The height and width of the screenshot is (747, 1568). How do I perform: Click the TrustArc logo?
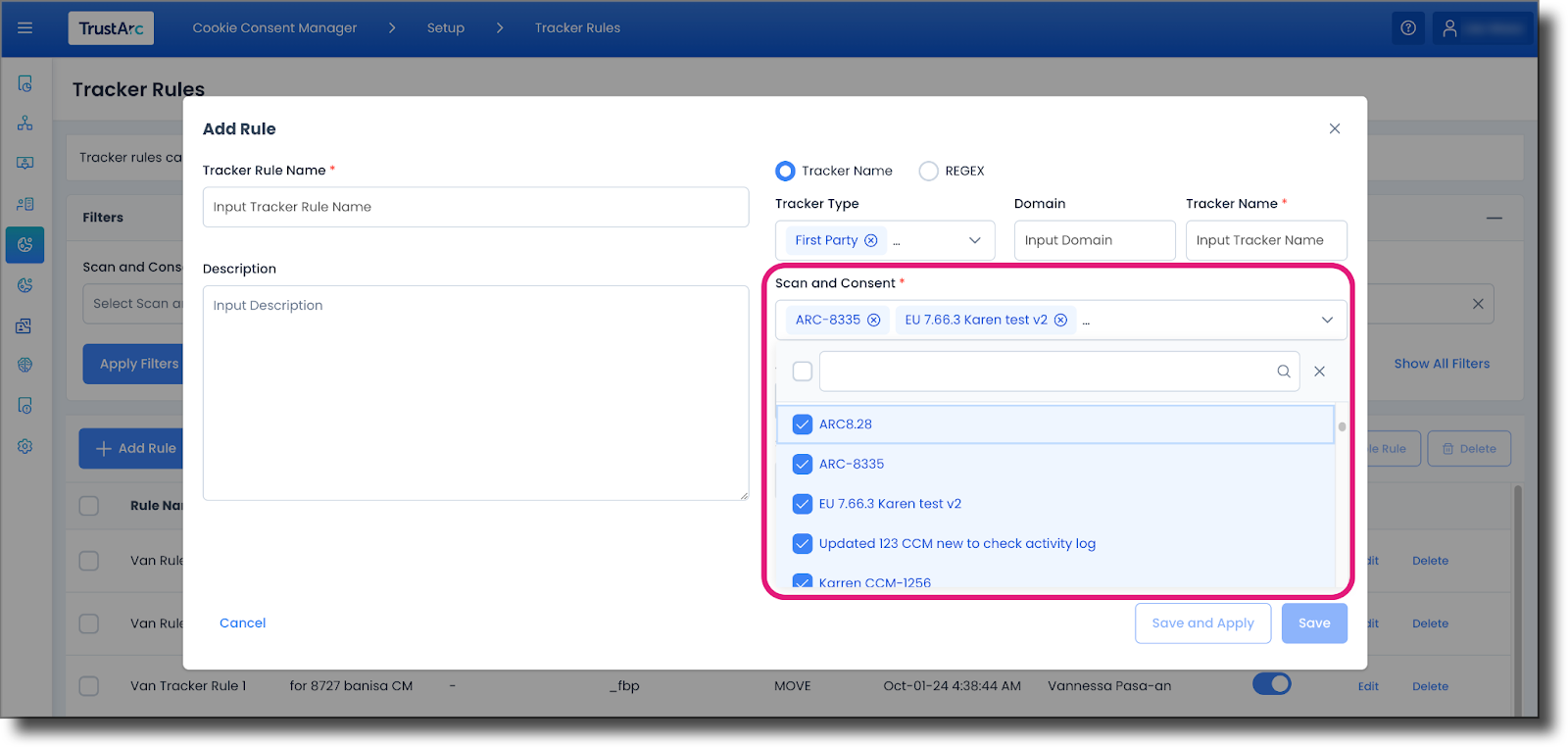point(111,28)
